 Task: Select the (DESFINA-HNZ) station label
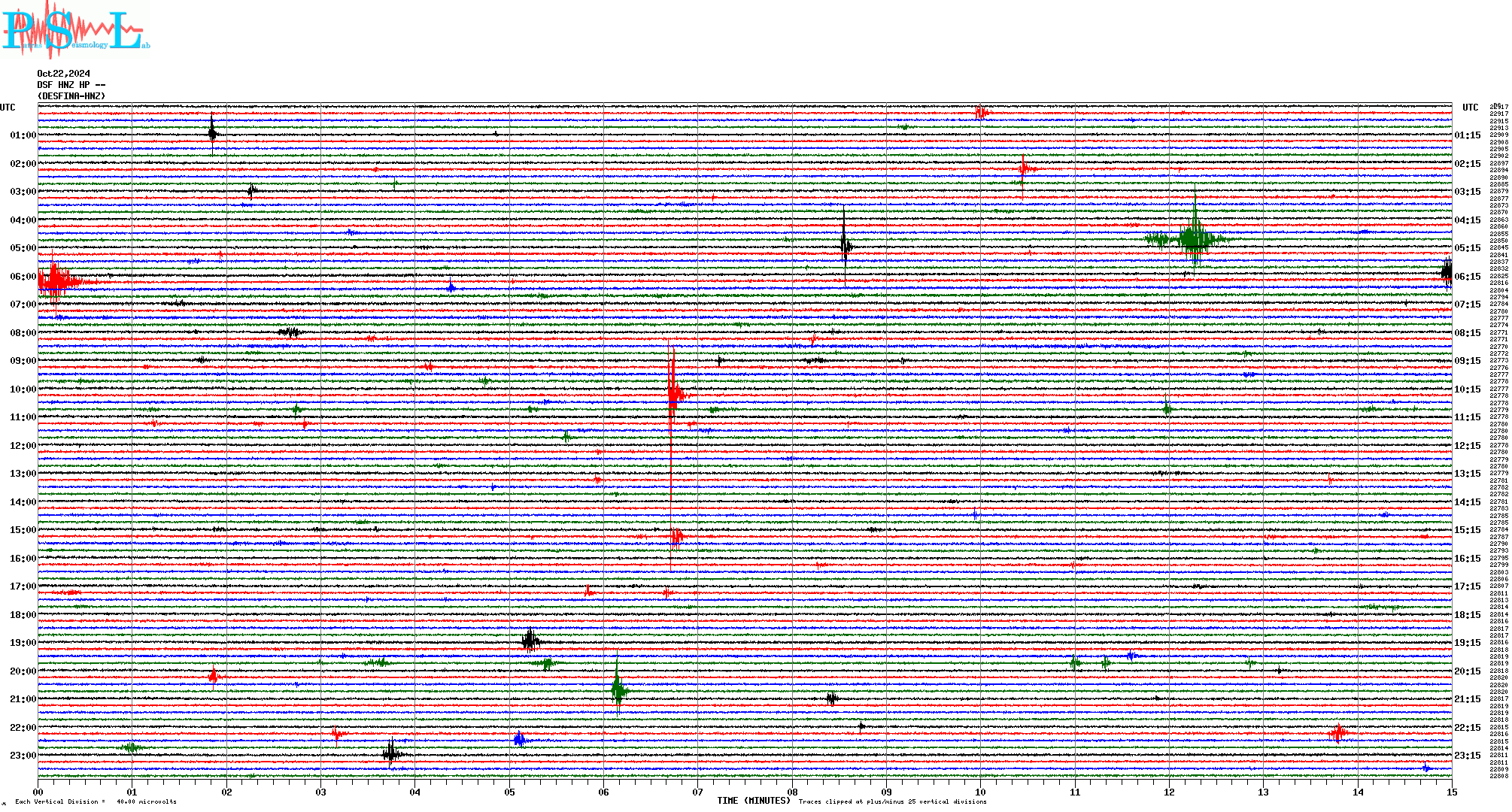tap(71, 96)
